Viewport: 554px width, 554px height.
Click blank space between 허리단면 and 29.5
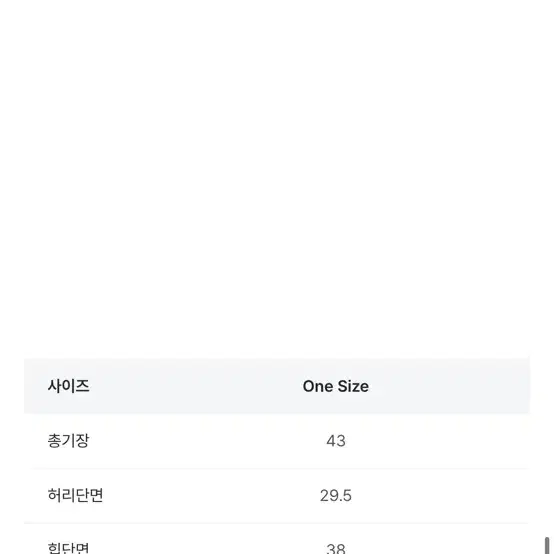pos(211,496)
